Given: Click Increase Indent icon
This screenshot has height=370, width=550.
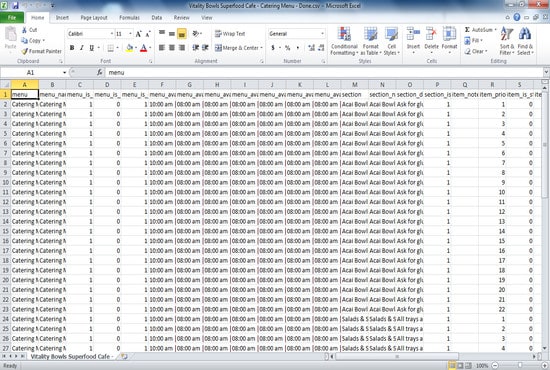Looking at the screenshot, I should point(206,48).
